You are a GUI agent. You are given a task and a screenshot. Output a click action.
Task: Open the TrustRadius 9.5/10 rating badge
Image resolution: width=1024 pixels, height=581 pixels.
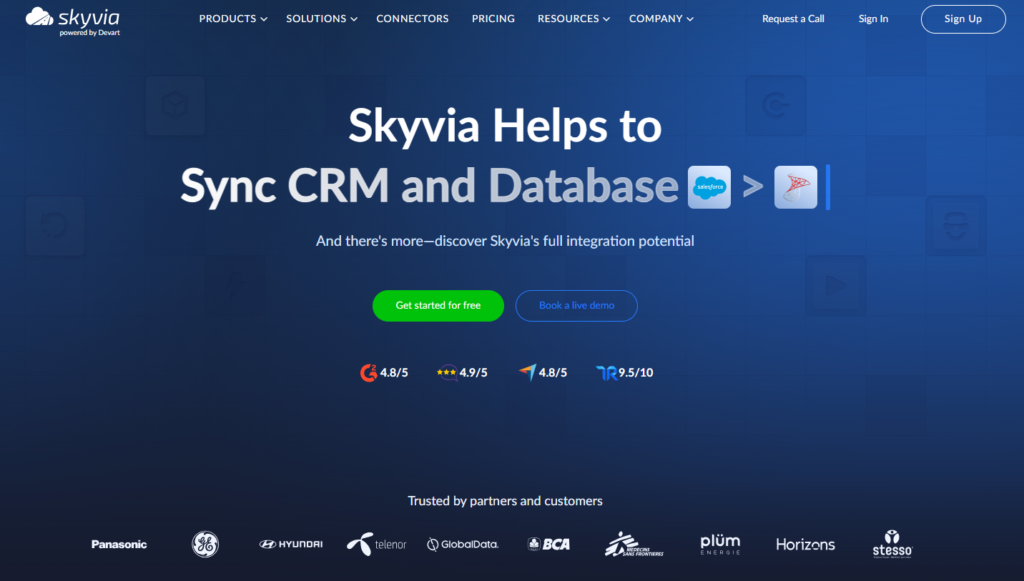pyautogui.click(x=625, y=371)
